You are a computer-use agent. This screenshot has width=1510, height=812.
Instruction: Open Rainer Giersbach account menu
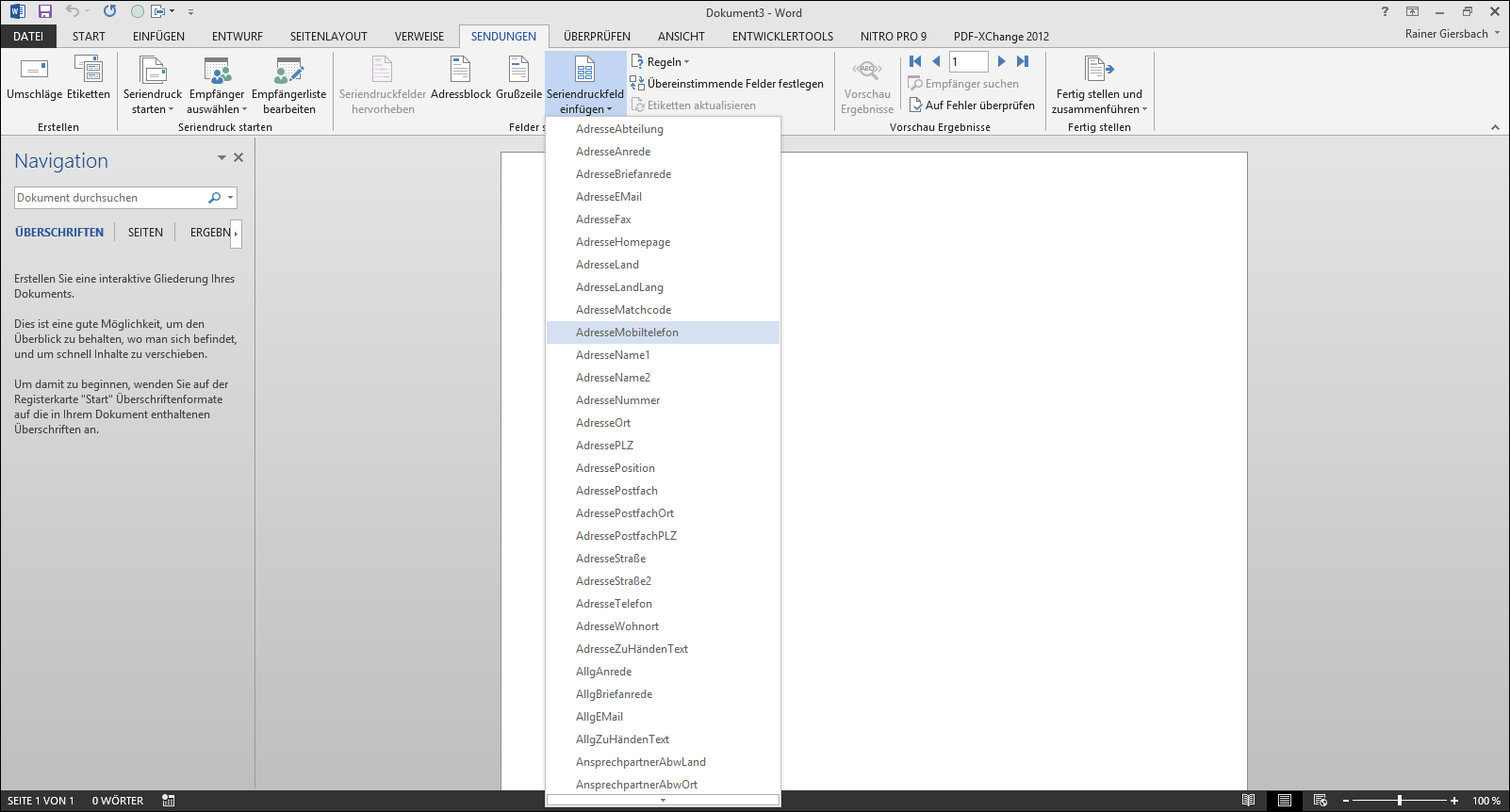tap(1452, 34)
